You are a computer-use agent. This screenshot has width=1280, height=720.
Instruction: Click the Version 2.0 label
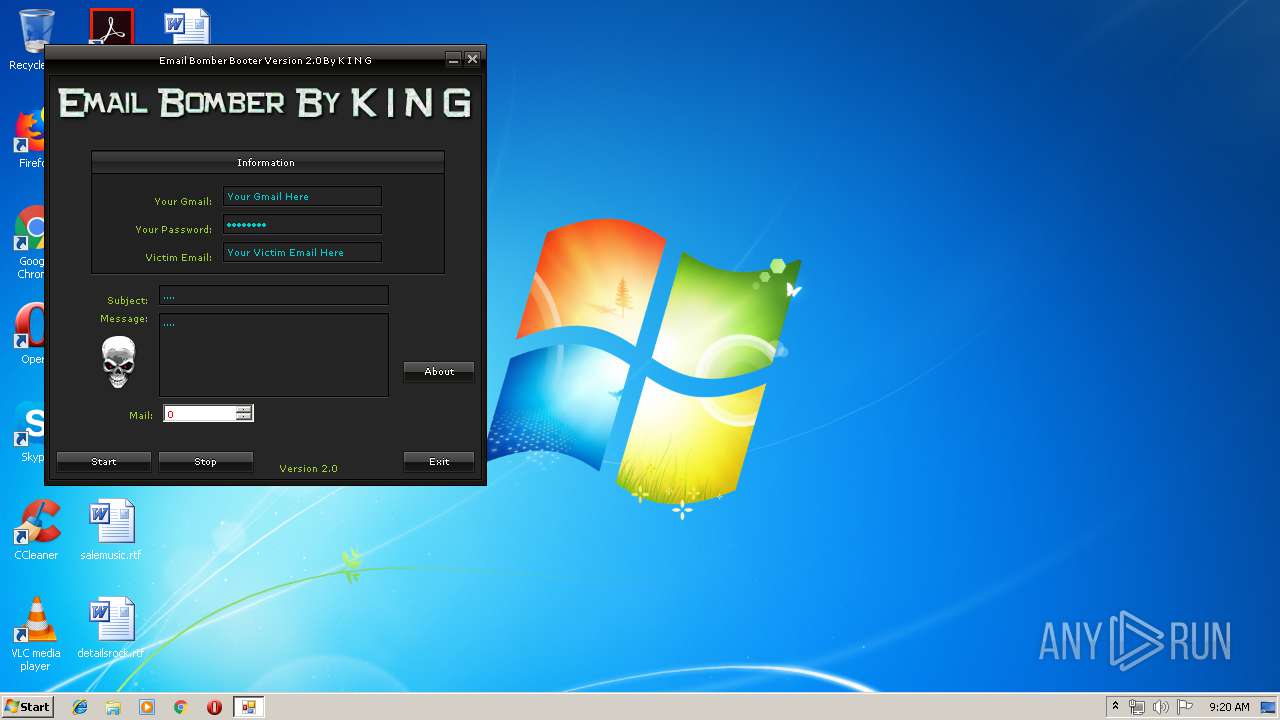pyautogui.click(x=308, y=468)
